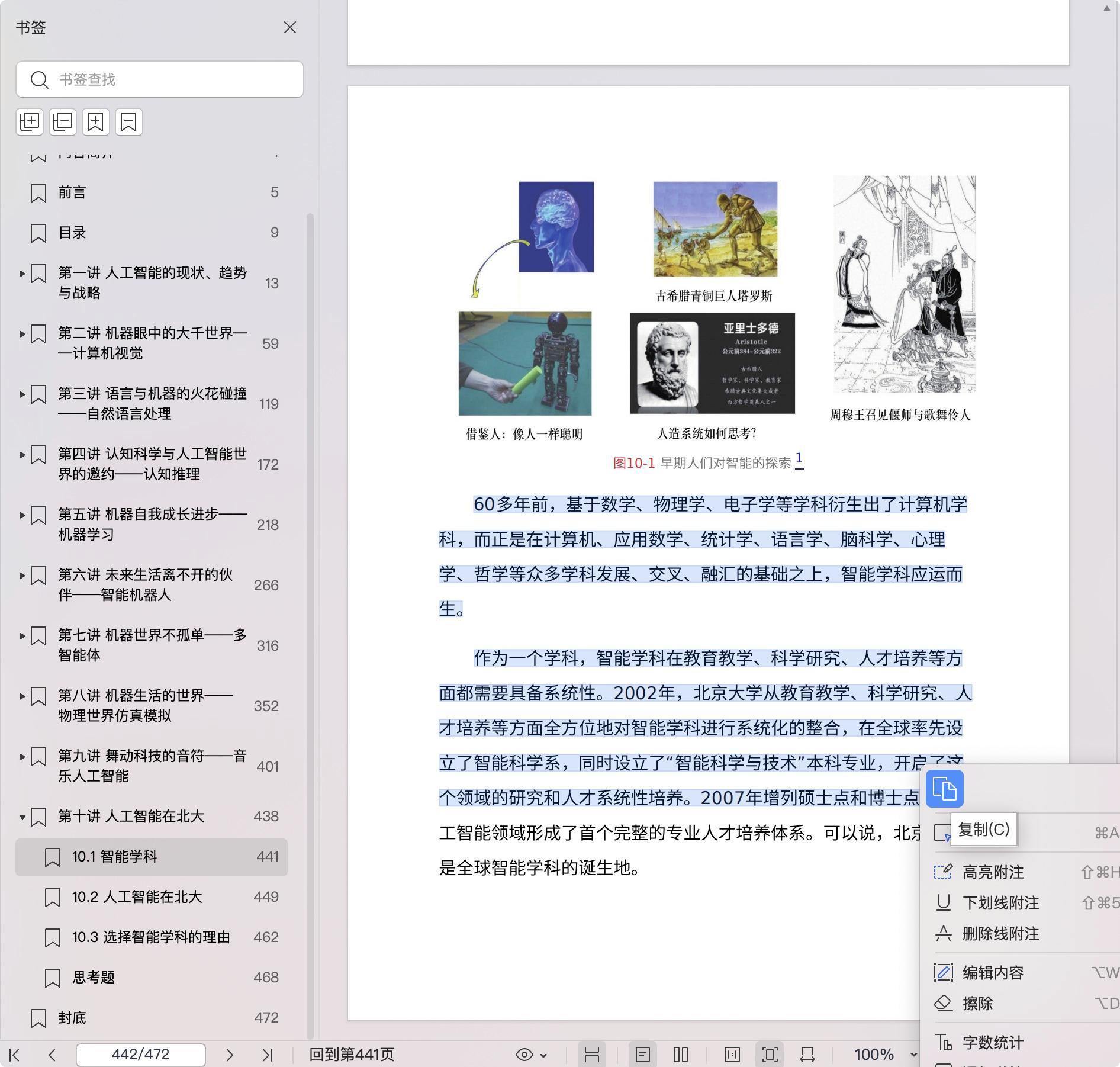Toggle single page view mode

point(643,1055)
